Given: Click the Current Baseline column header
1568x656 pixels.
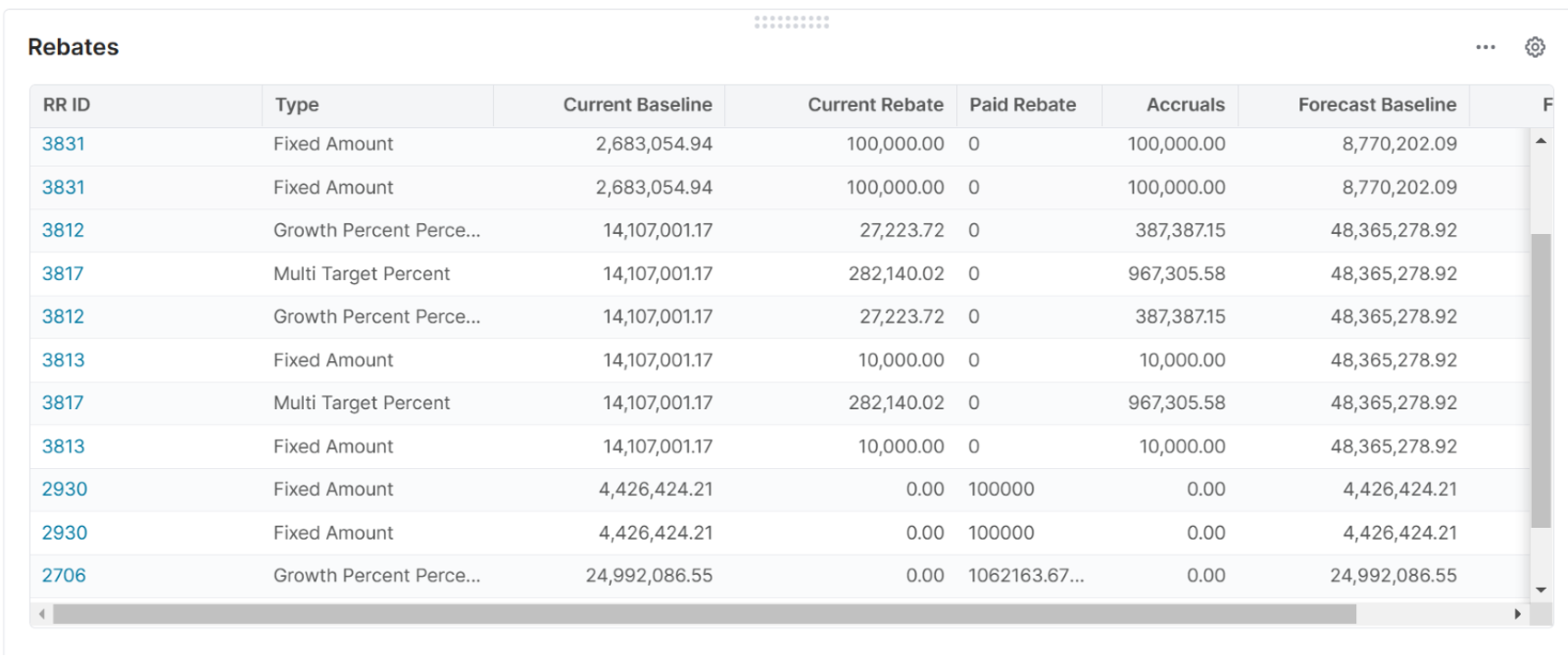Looking at the screenshot, I should [637, 105].
